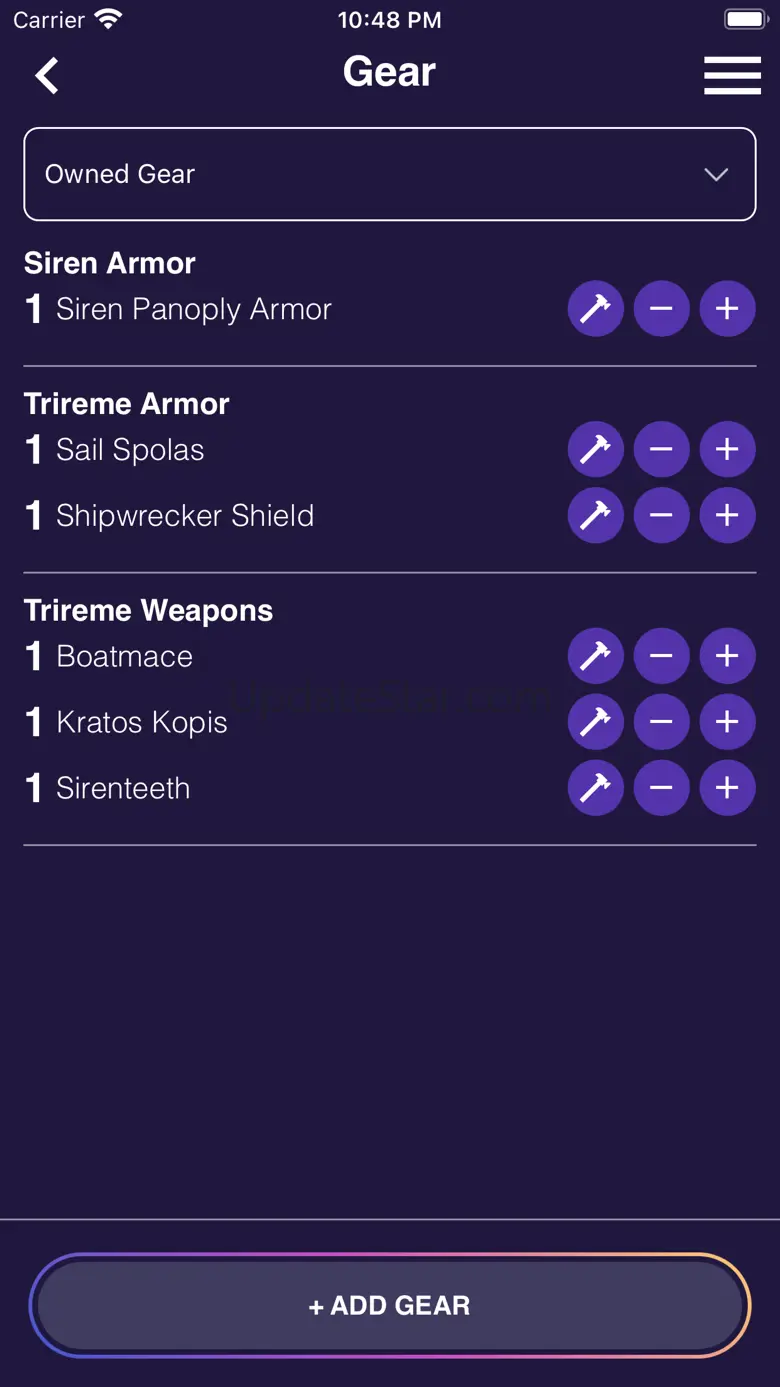Tap the hammer icon next to Sail Spolas
780x1387 pixels.
pos(595,450)
